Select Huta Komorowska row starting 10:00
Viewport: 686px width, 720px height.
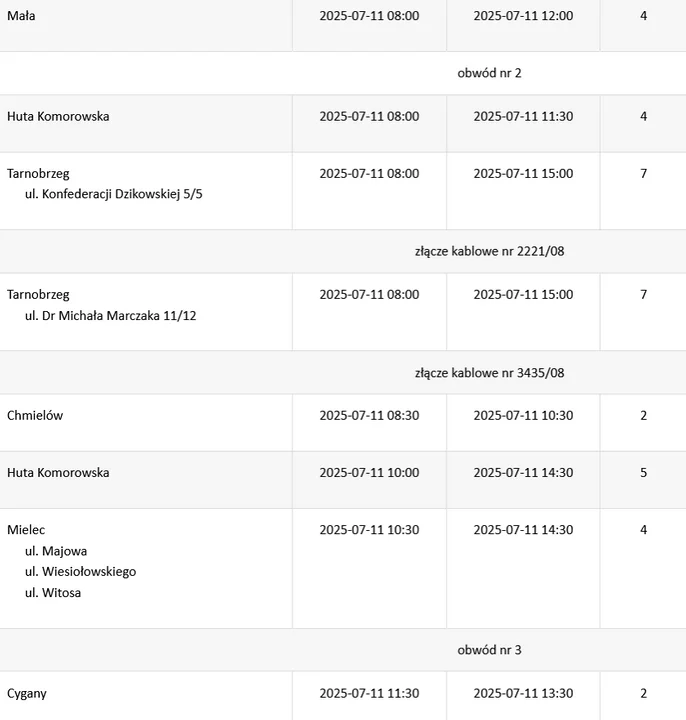pyautogui.click(x=343, y=480)
